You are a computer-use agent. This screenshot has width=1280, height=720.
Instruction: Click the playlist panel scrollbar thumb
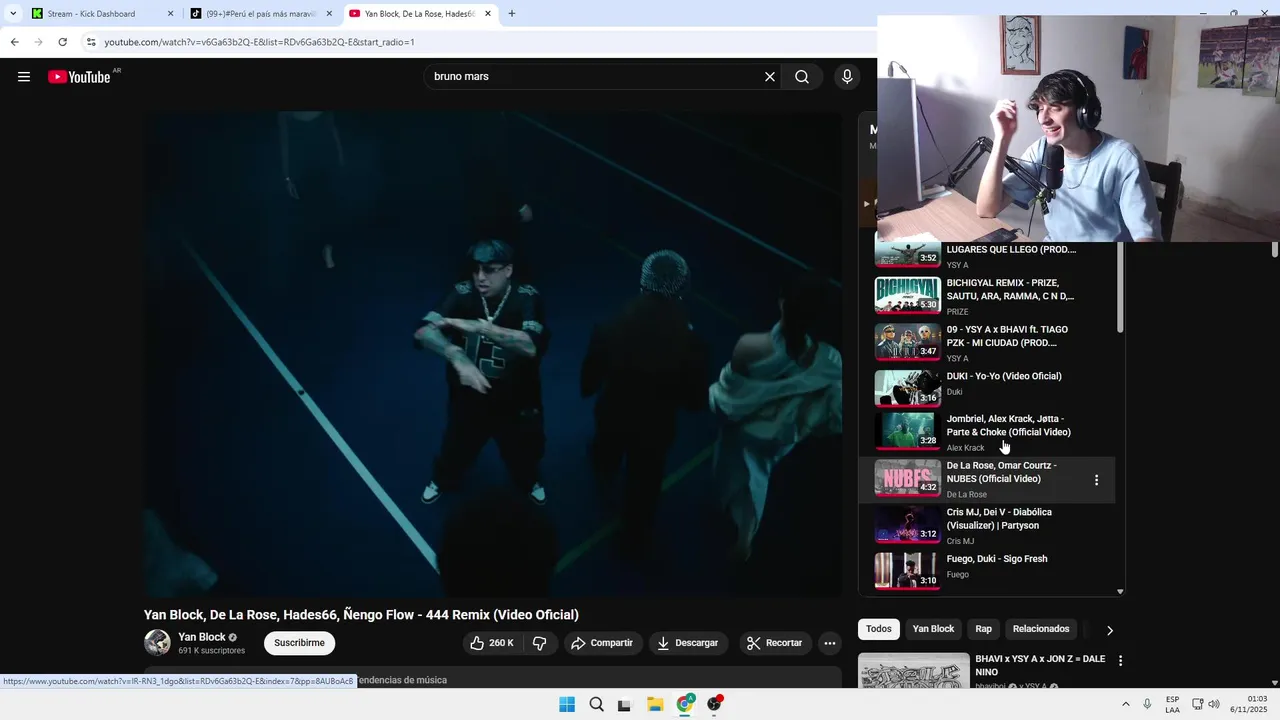click(1120, 288)
